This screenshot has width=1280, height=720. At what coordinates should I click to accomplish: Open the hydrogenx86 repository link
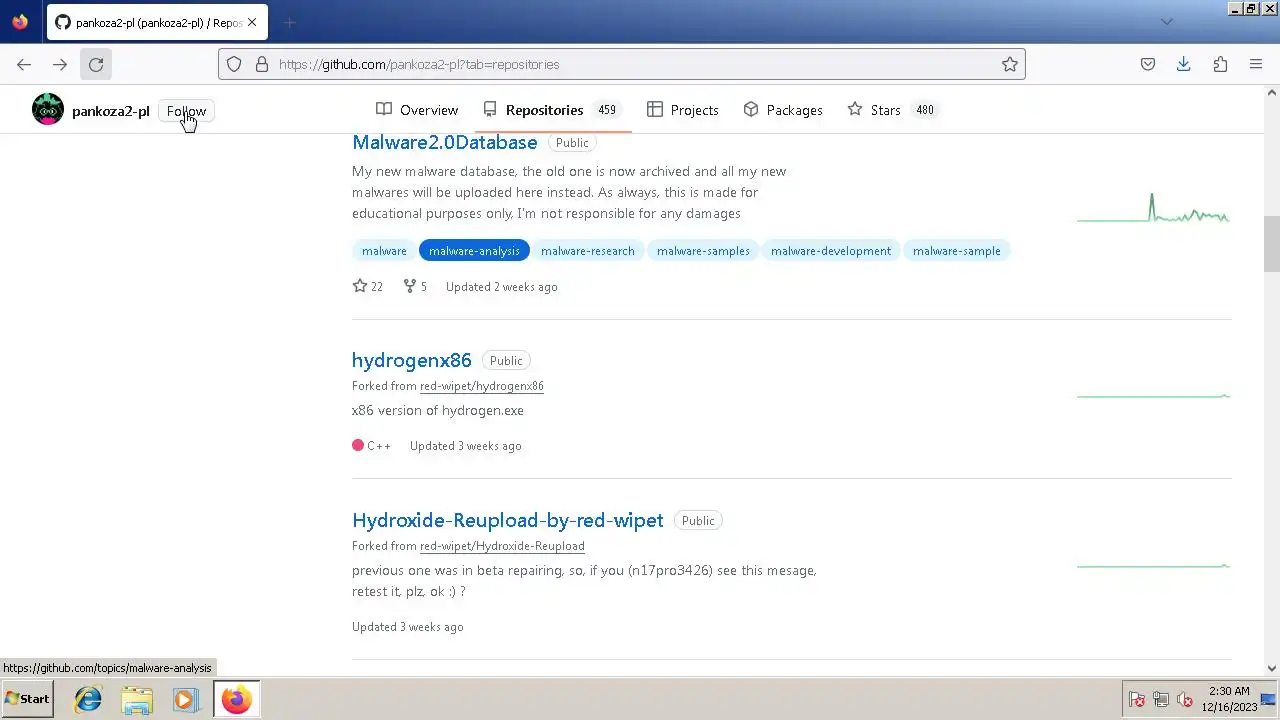tap(412, 360)
